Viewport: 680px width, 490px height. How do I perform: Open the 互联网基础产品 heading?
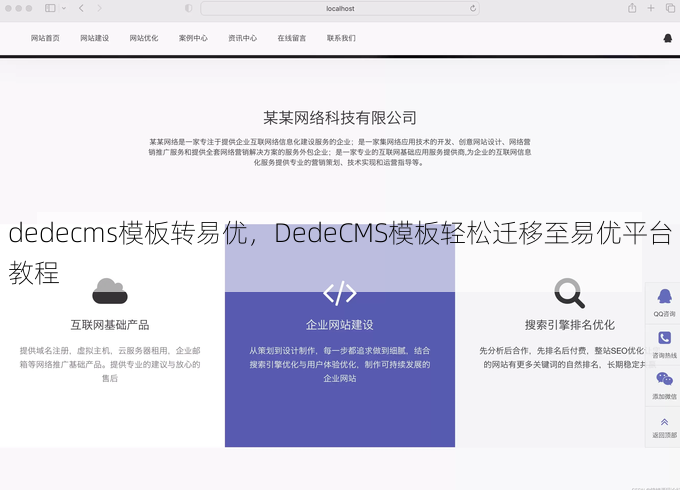[110, 325]
